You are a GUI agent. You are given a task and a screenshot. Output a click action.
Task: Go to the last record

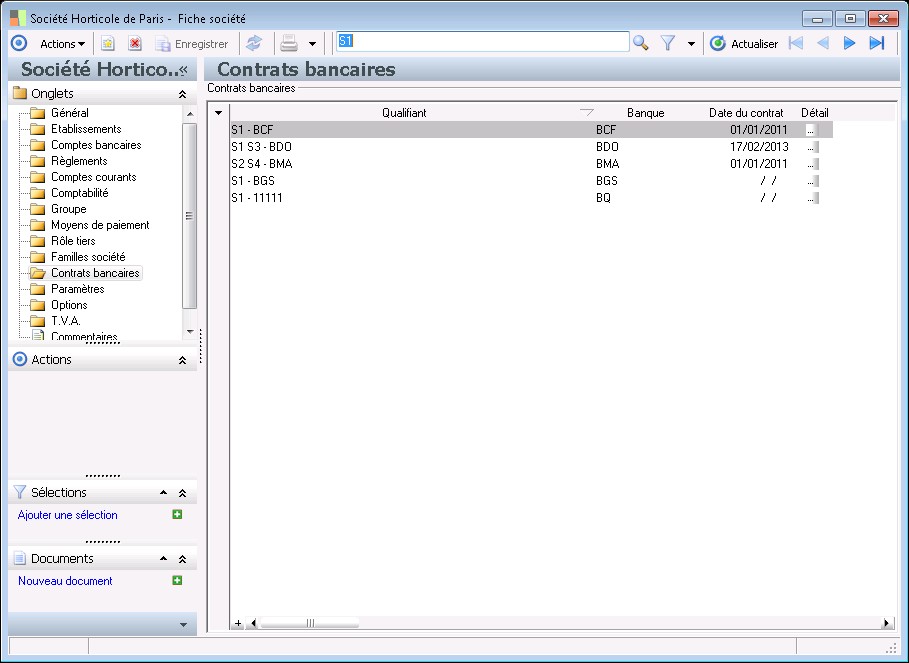[x=877, y=43]
